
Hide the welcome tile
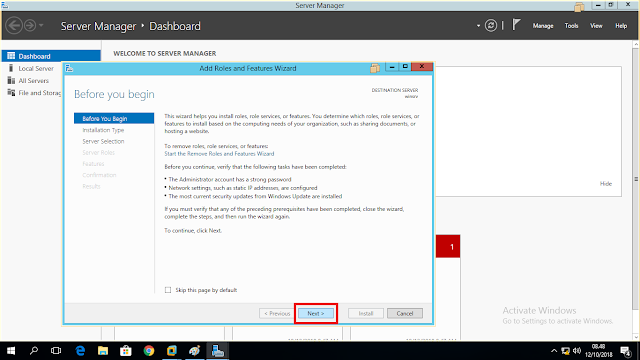click(x=606, y=184)
